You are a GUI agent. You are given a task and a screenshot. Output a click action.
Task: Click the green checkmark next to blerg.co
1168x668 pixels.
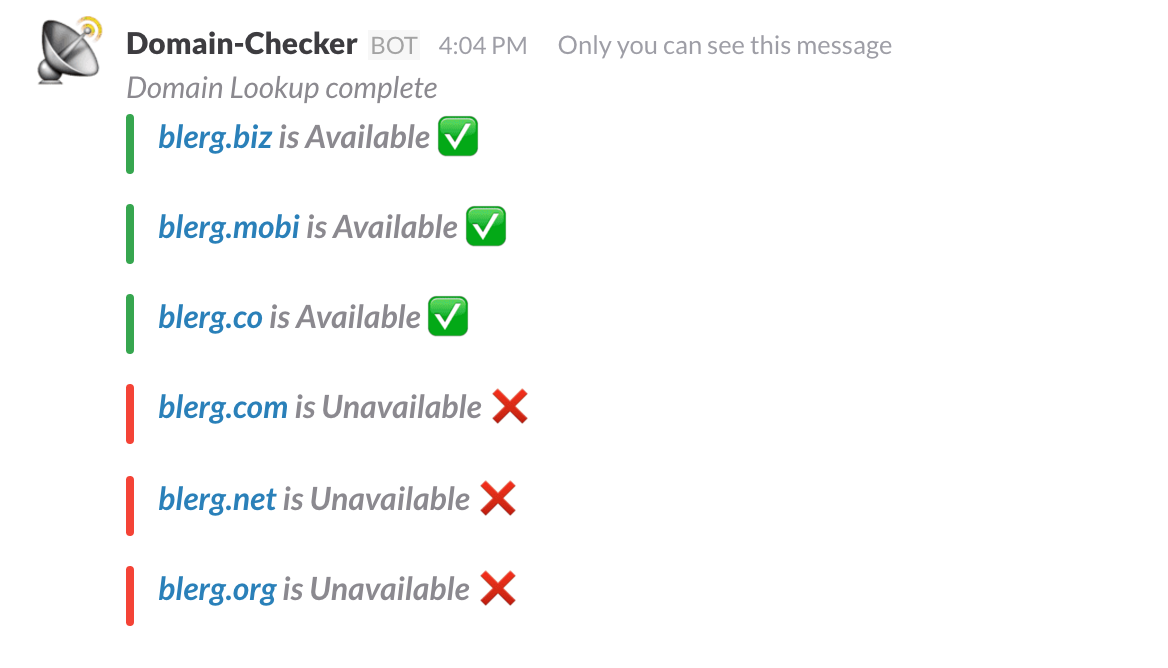click(x=448, y=316)
